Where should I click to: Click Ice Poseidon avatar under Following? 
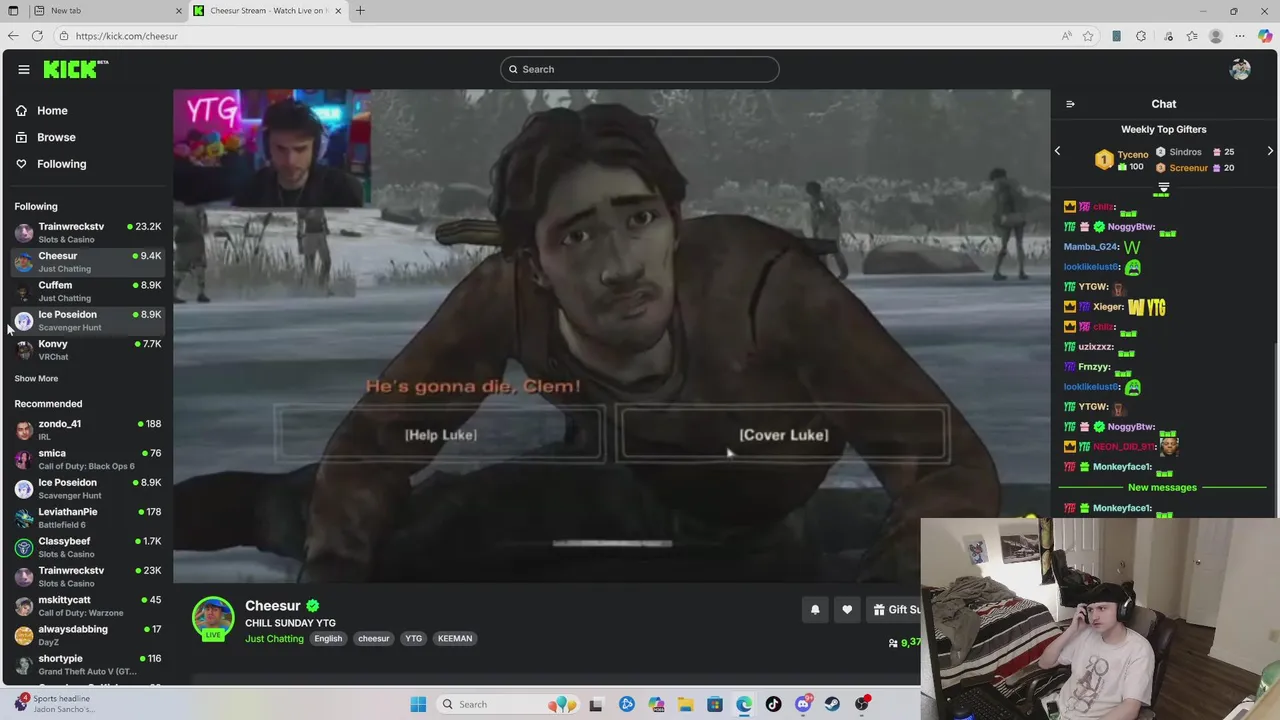(24, 321)
